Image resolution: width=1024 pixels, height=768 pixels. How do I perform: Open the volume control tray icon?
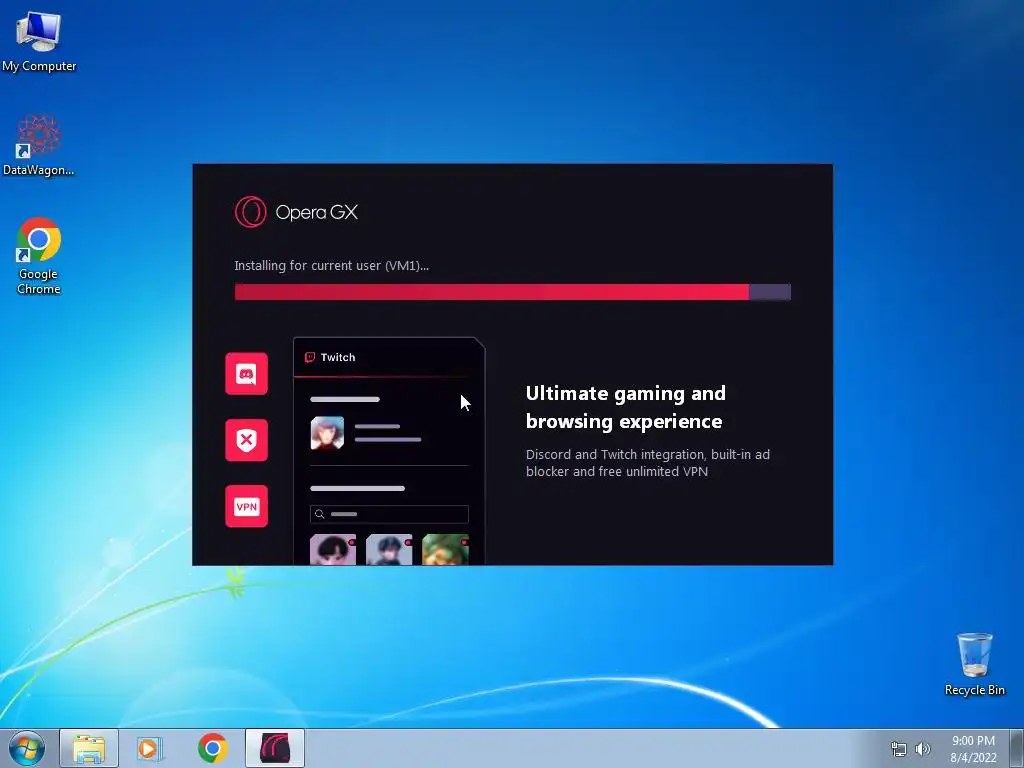pos(922,749)
